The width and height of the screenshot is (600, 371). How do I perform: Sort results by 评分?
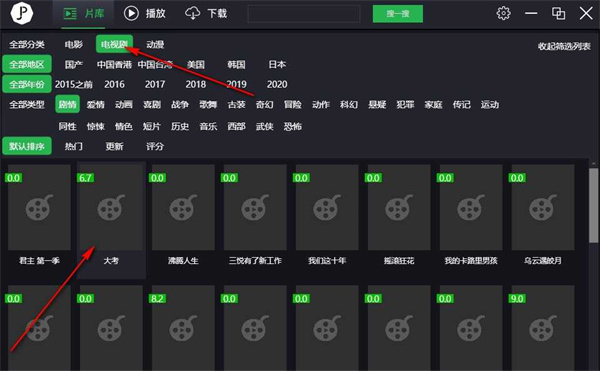tap(155, 146)
